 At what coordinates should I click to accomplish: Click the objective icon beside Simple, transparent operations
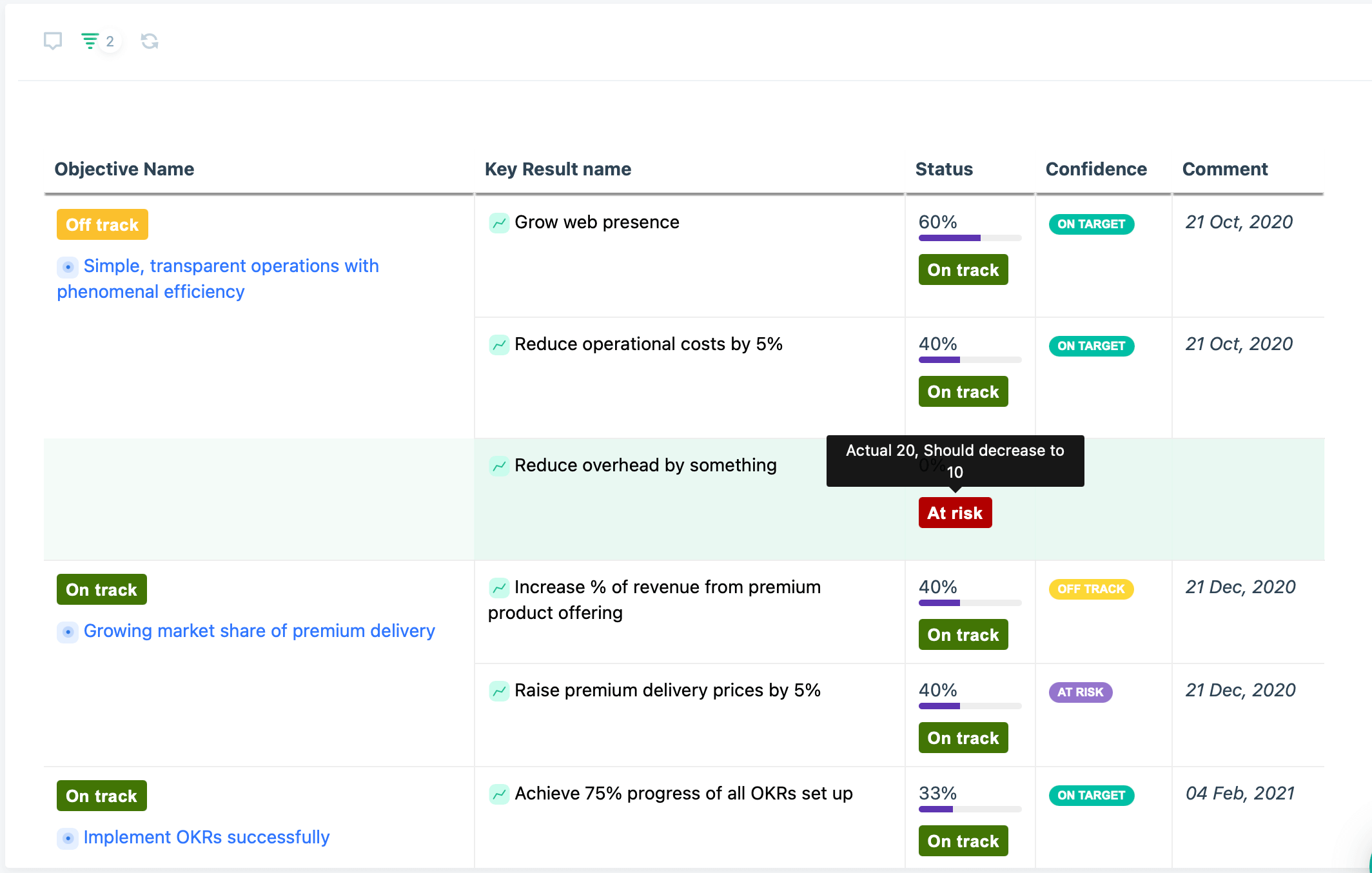pos(68,266)
